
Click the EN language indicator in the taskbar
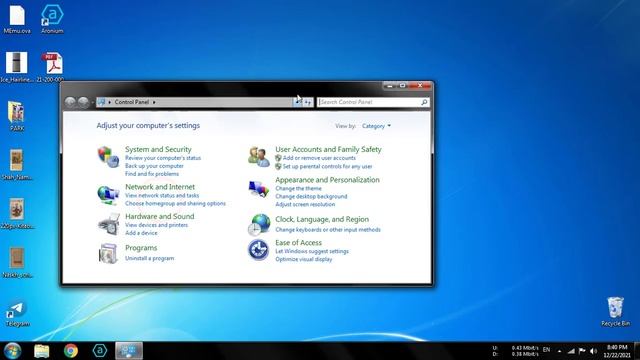tap(546, 350)
